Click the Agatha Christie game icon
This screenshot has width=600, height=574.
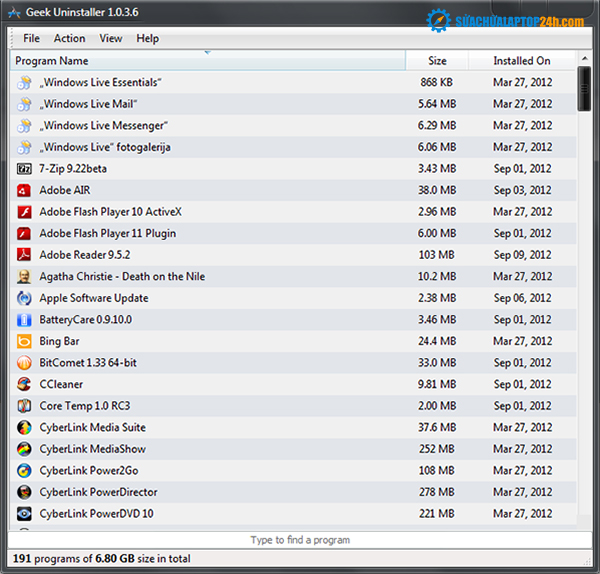click(24, 276)
